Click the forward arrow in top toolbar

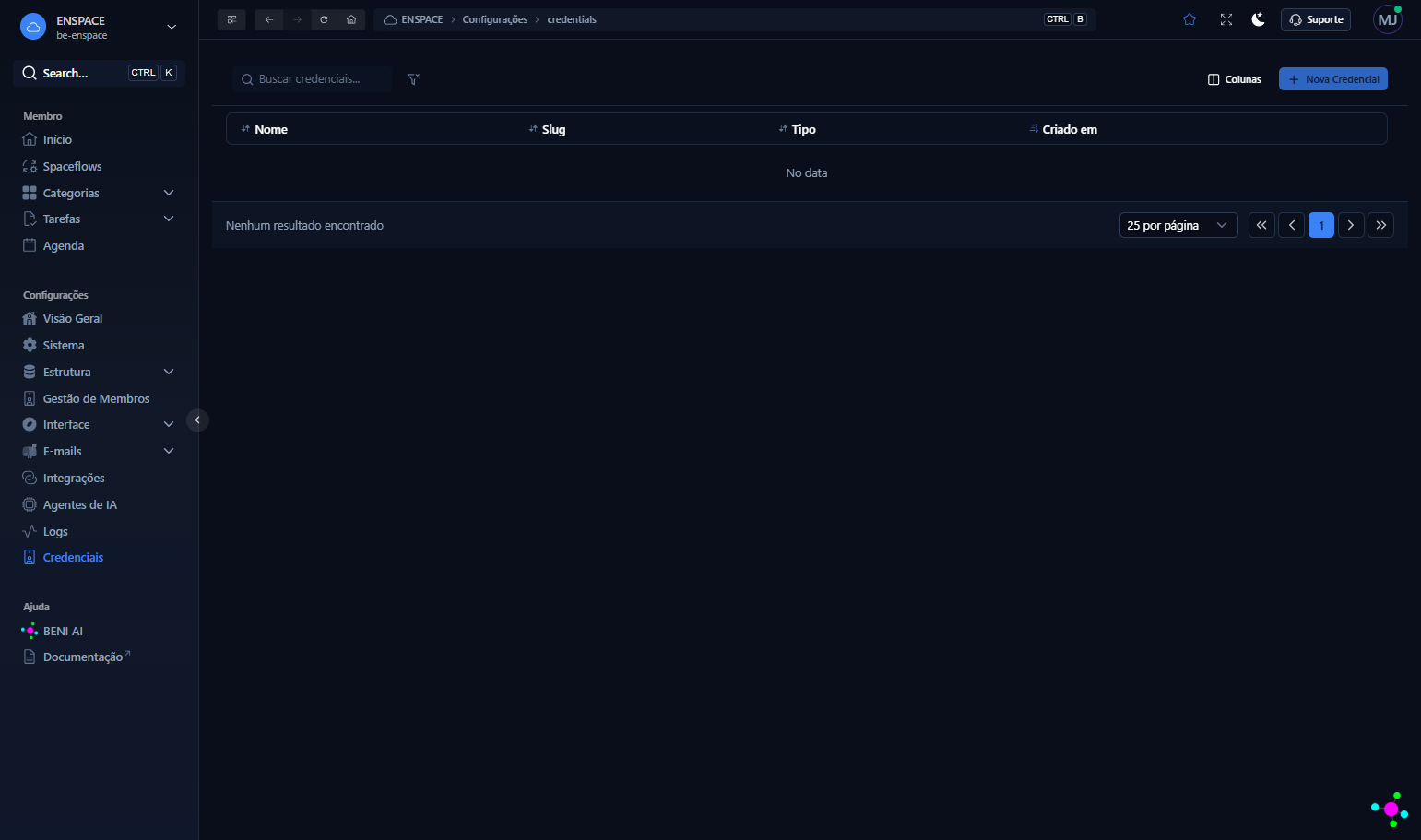pos(297,19)
